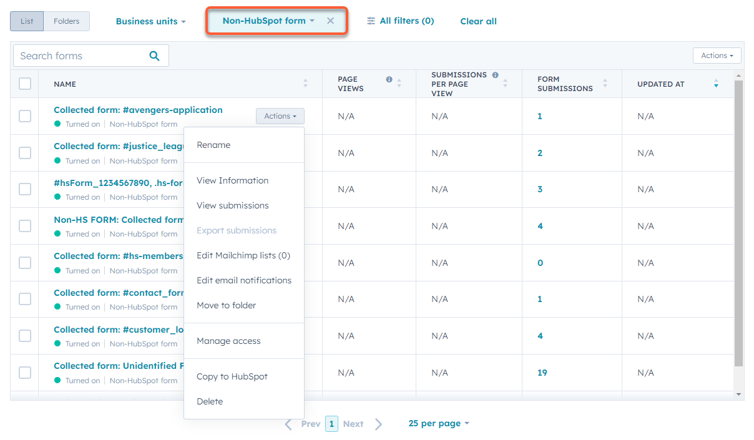Open Collected form: #avengers-application link
This screenshot has width=754, height=440.
138,110
